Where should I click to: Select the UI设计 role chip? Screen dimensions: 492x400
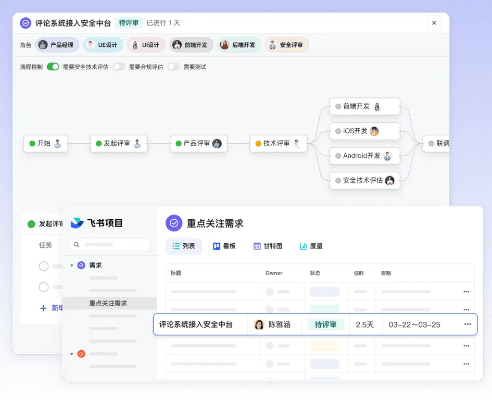(146, 45)
